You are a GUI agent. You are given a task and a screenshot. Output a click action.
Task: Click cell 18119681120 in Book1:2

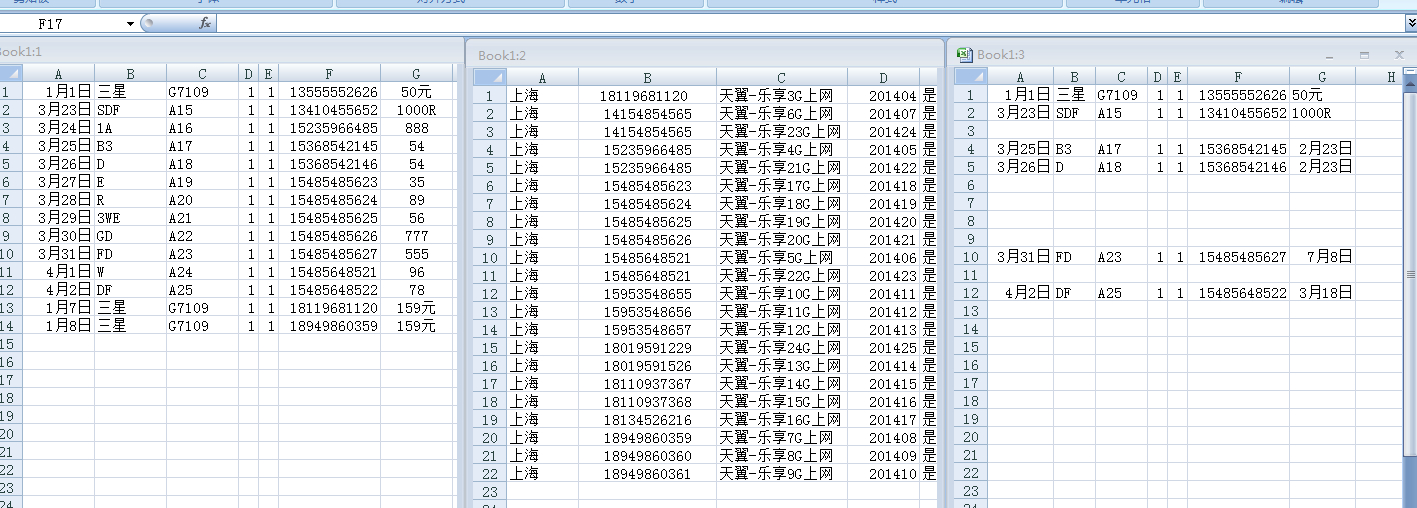point(647,96)
